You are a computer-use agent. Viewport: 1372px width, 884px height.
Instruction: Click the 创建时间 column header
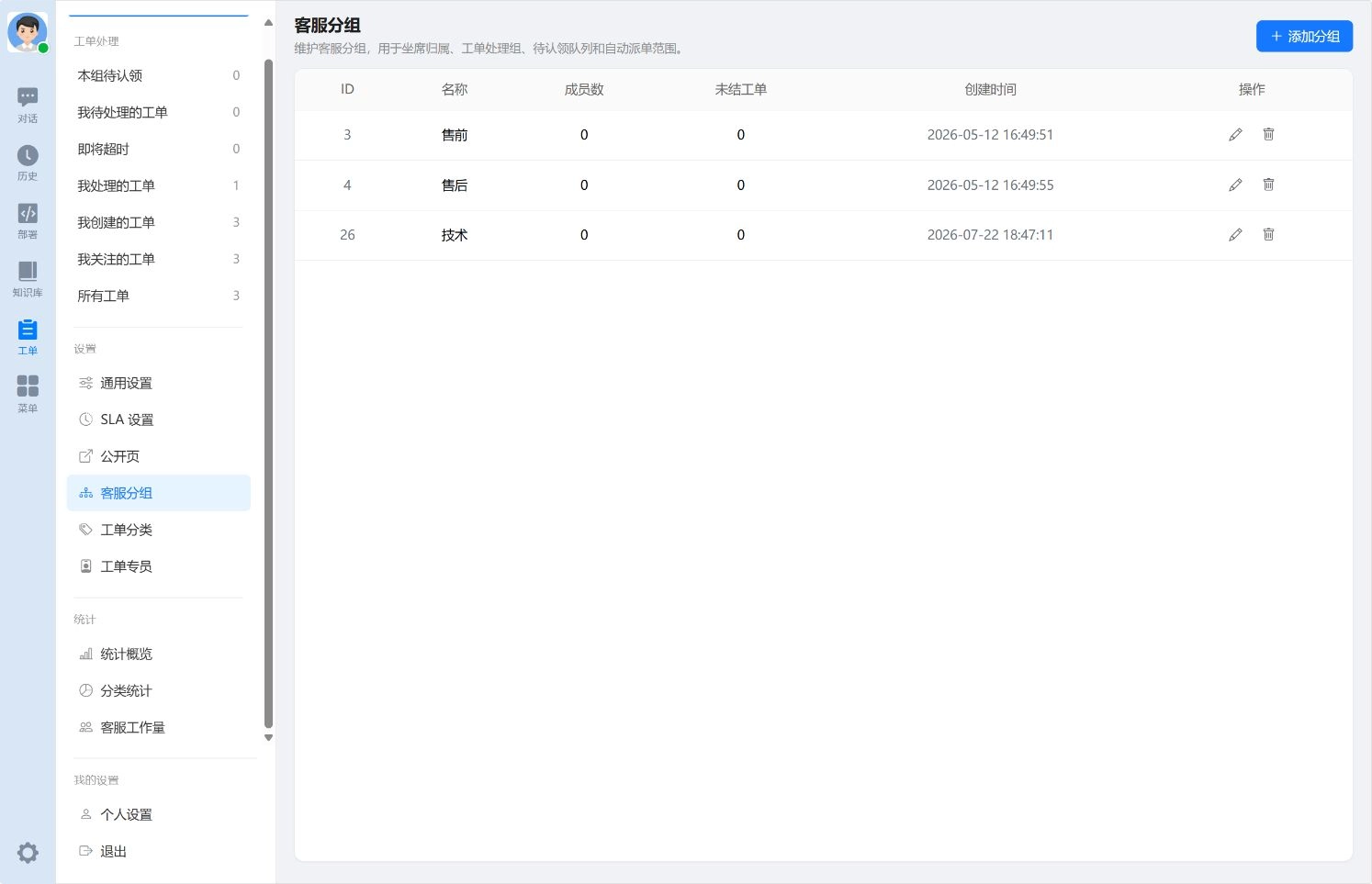990,89
